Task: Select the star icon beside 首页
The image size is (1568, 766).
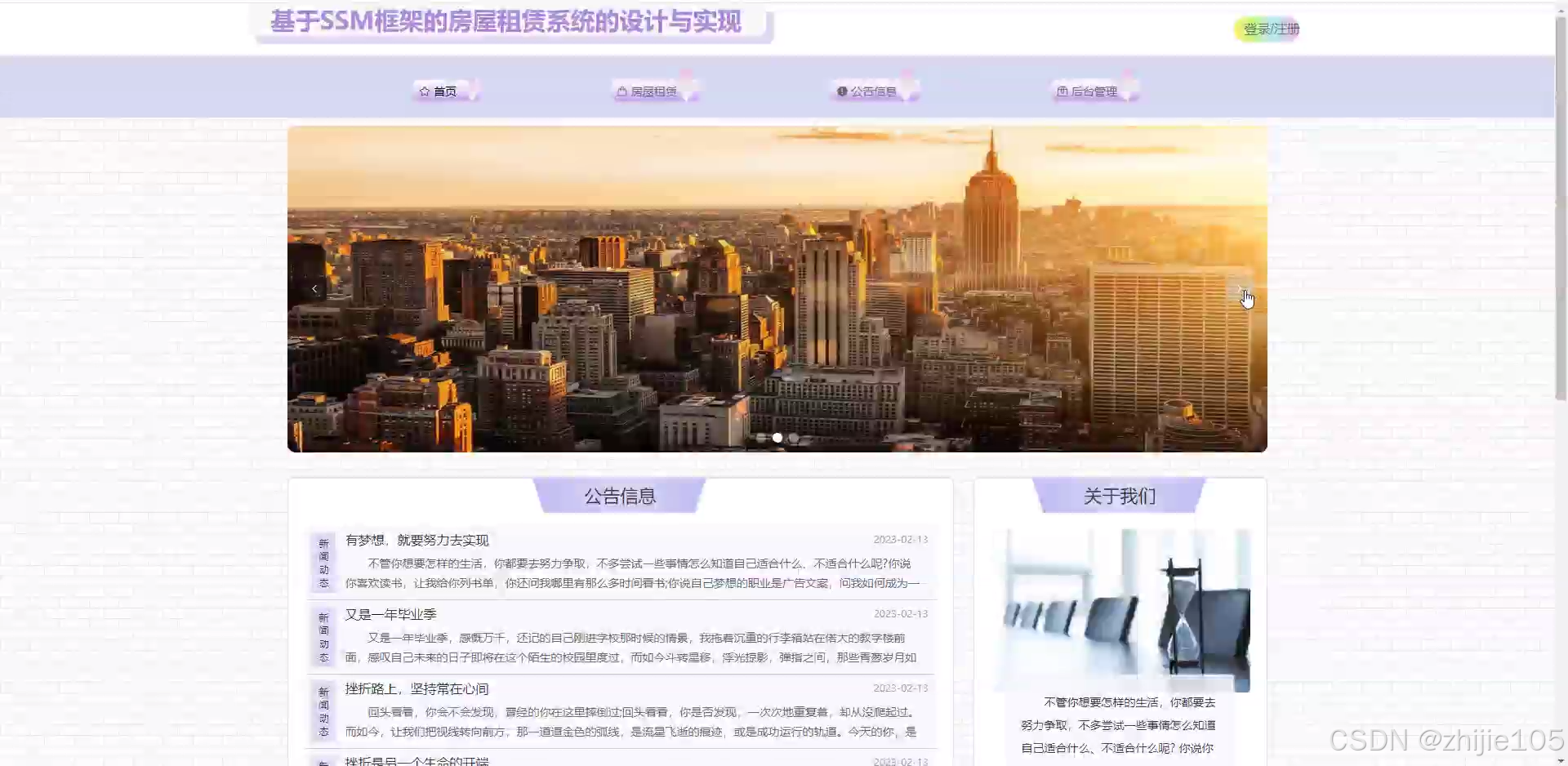Action: [424, 91]
